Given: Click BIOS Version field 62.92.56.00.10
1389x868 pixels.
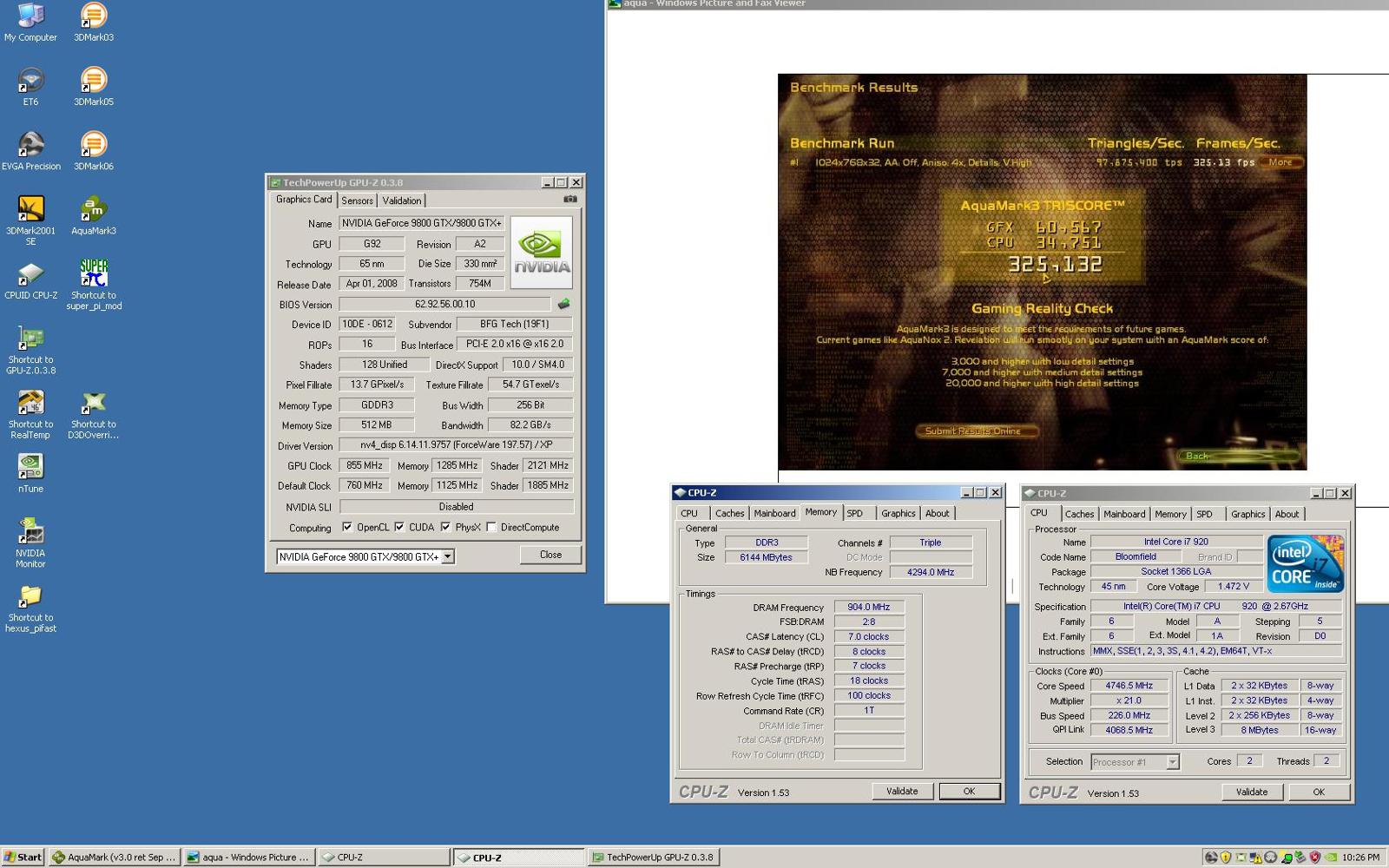Looking at the screenshot, I should tap(444, 304).
